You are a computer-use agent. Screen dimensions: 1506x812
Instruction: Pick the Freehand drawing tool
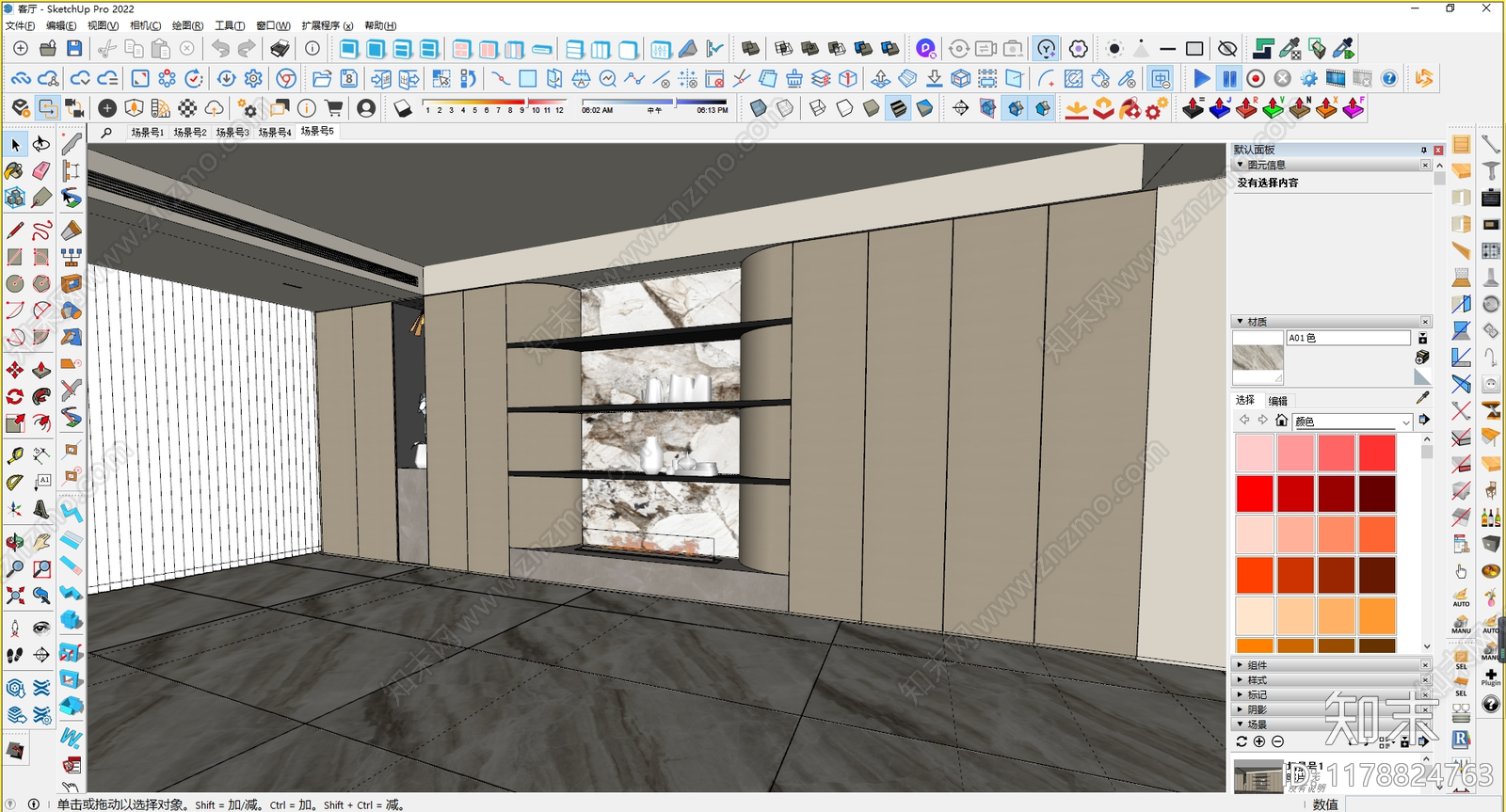click(41, 231)
